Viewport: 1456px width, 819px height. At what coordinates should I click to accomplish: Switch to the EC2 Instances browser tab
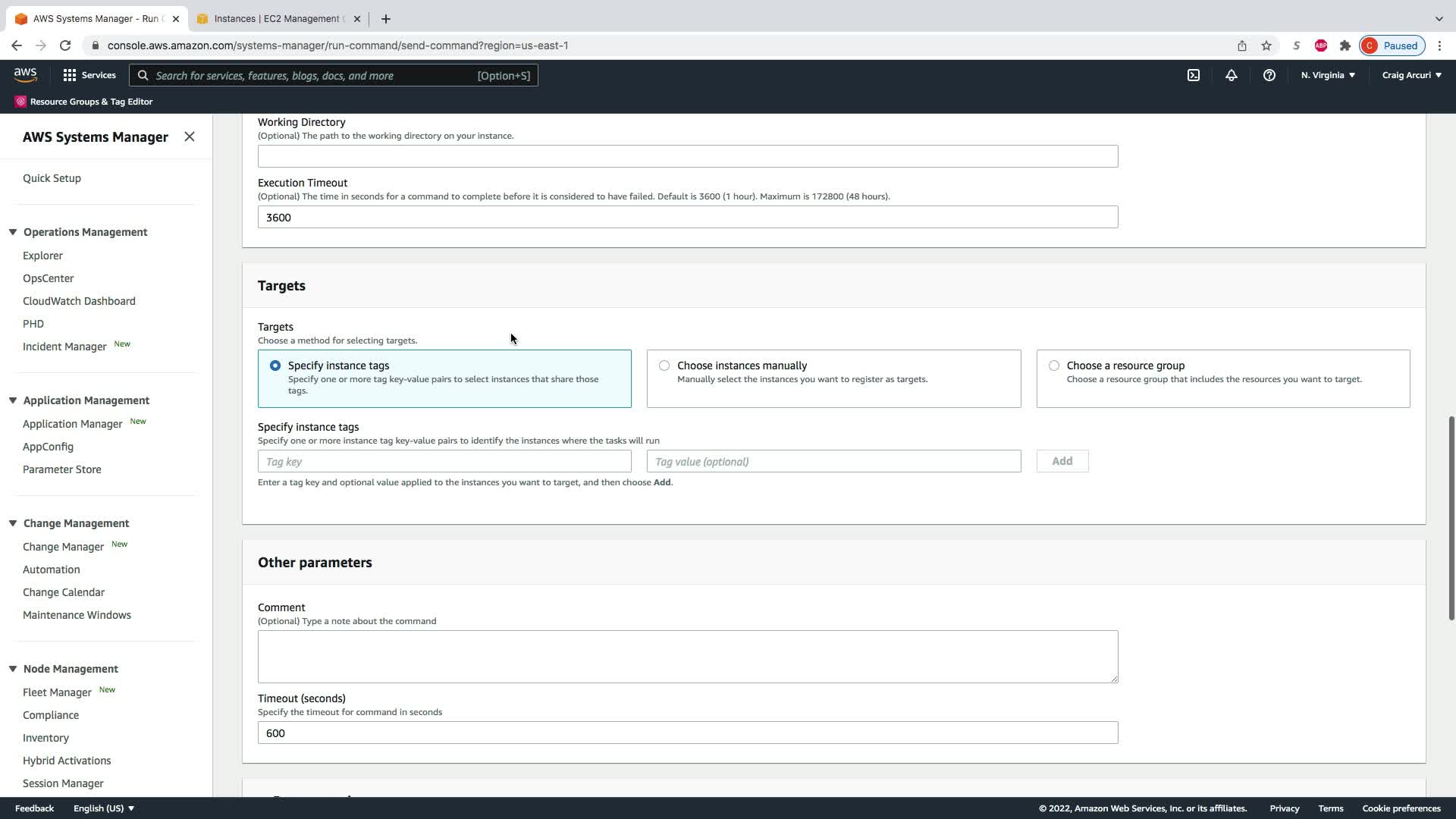click(x=277, y=18)
